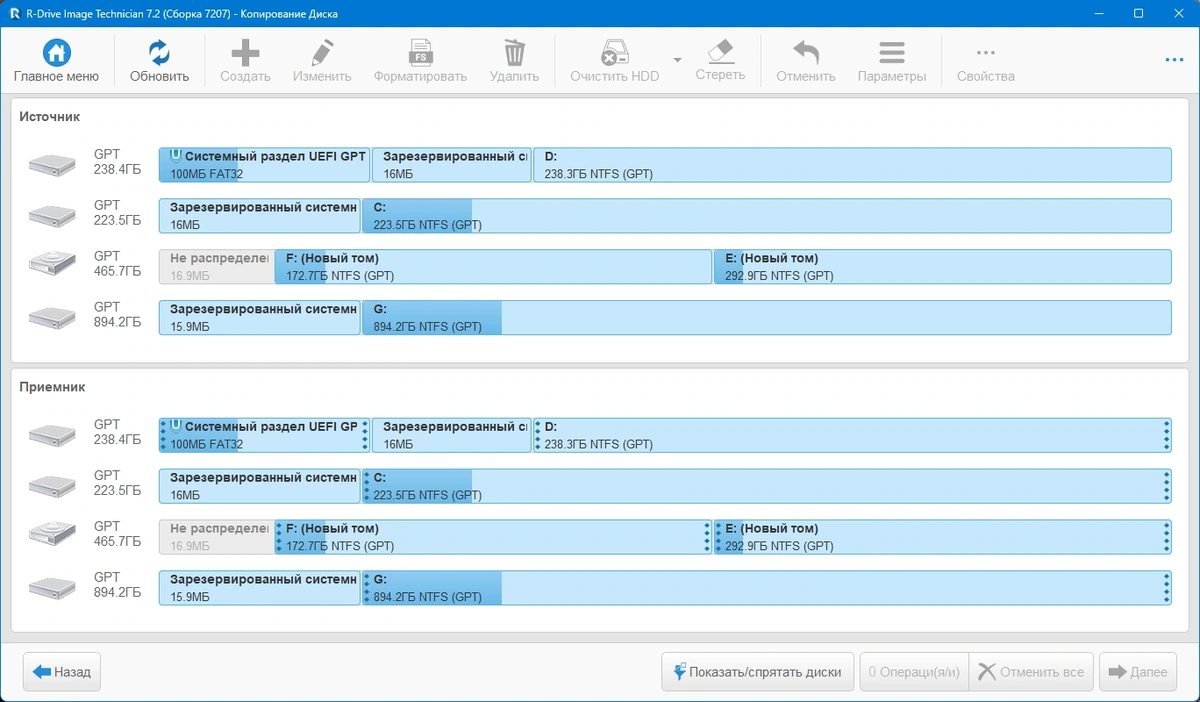Click the Удалить trash icon
This screenshot has width=1200, height=702.
[514, 53]
